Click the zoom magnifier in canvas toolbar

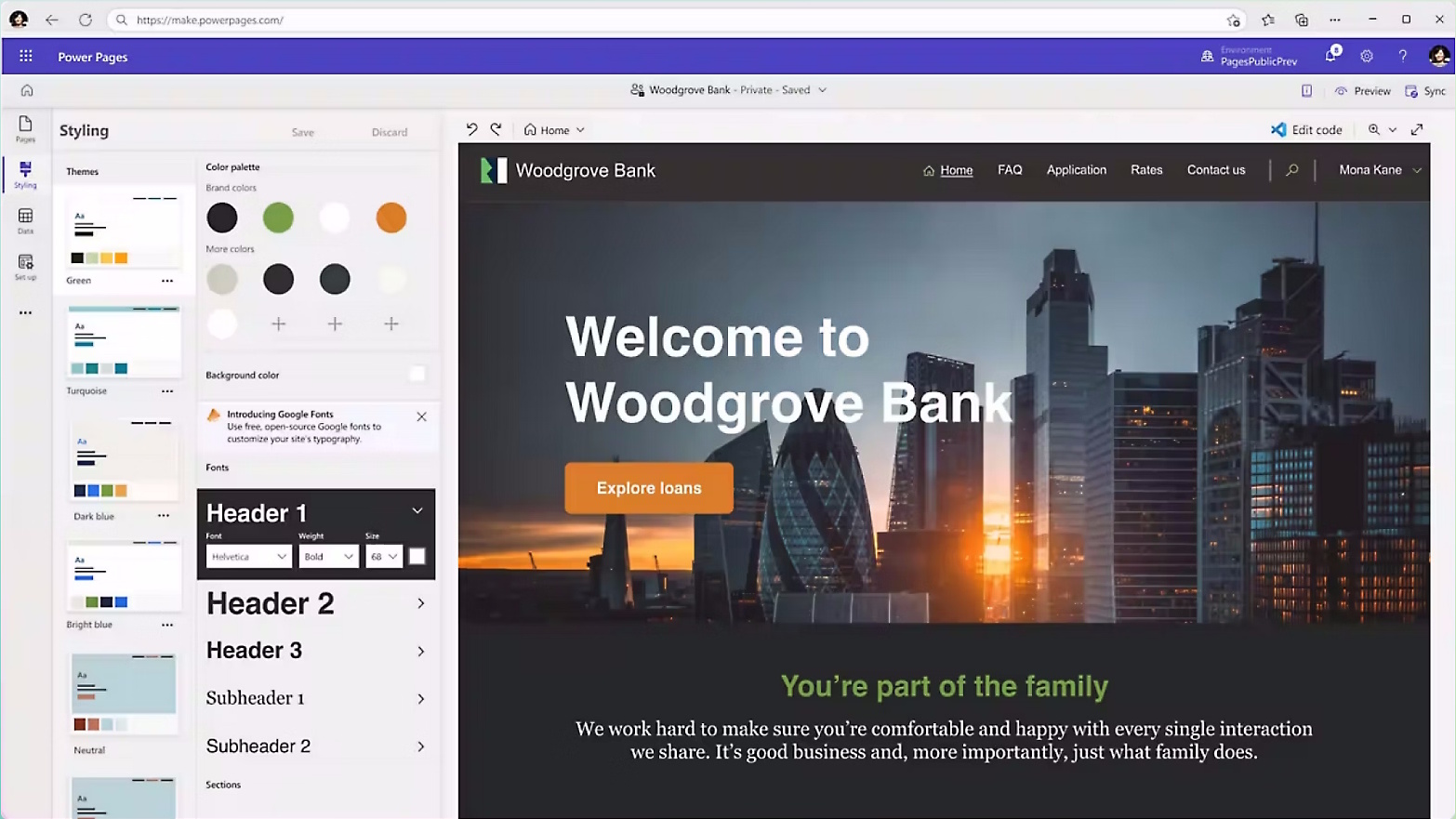(1373, 130)
